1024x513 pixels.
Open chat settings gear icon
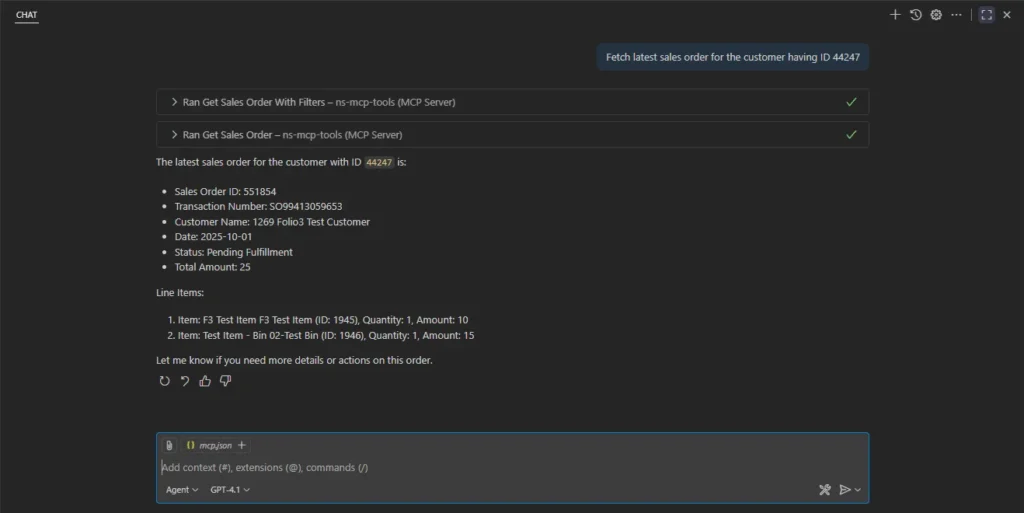click(936, 14)
